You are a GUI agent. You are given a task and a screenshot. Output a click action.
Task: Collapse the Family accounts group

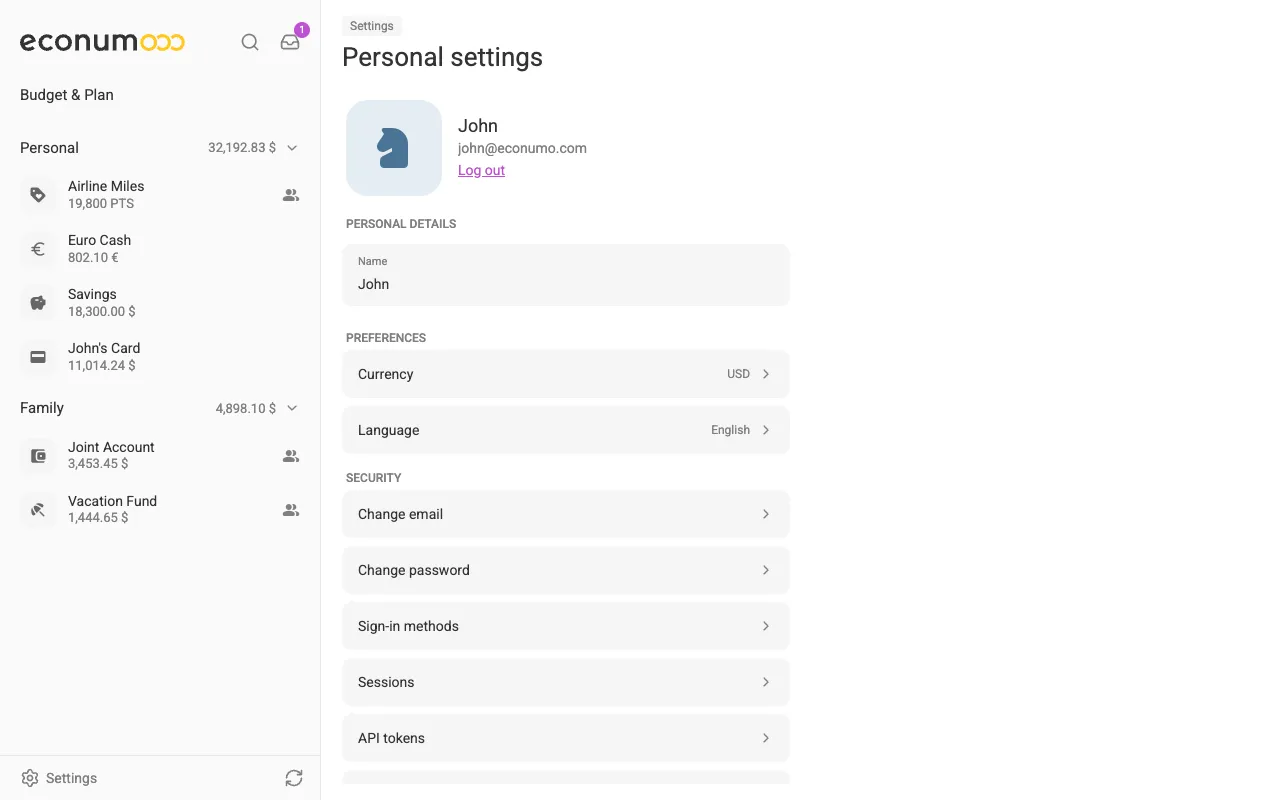[292, 408]
